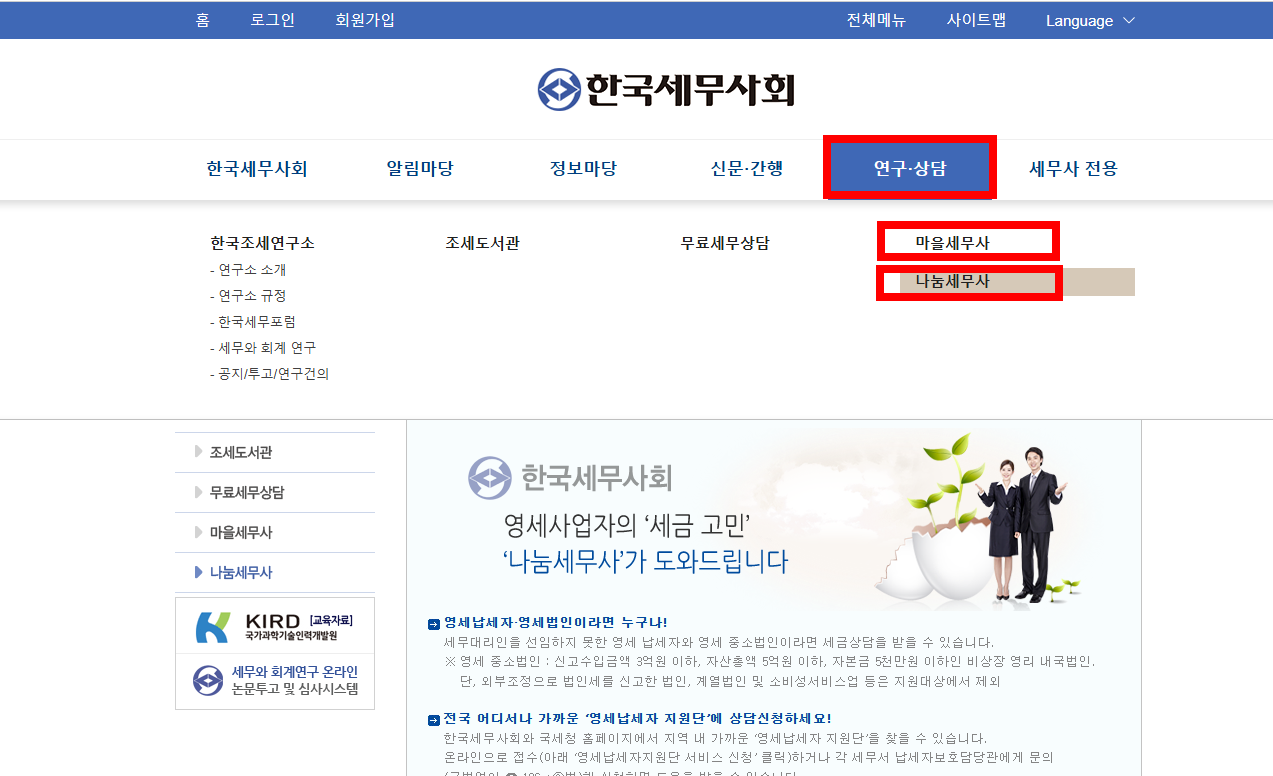Screen dimensions: 1273x776
Task: Open the 전체메뉴 link
Action: (x=876, y=20)
